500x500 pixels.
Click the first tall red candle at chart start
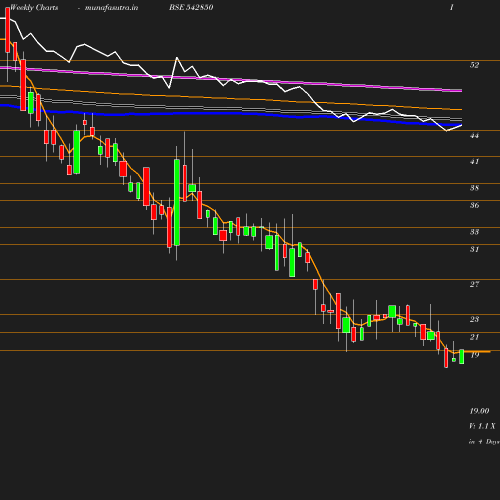point(8,30)
